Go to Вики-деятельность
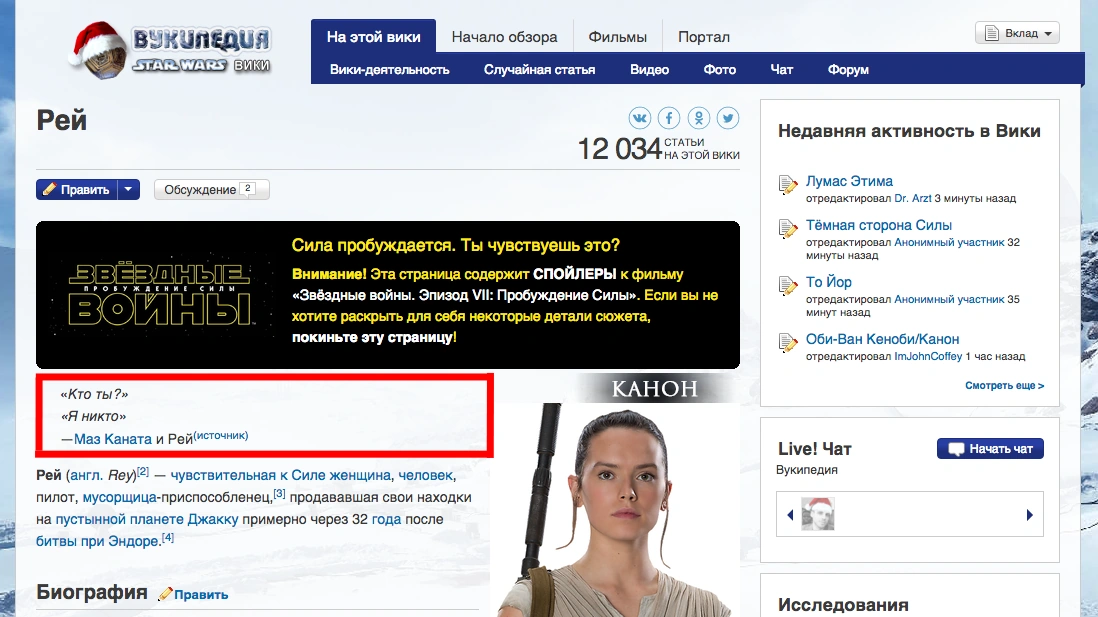 389,69
